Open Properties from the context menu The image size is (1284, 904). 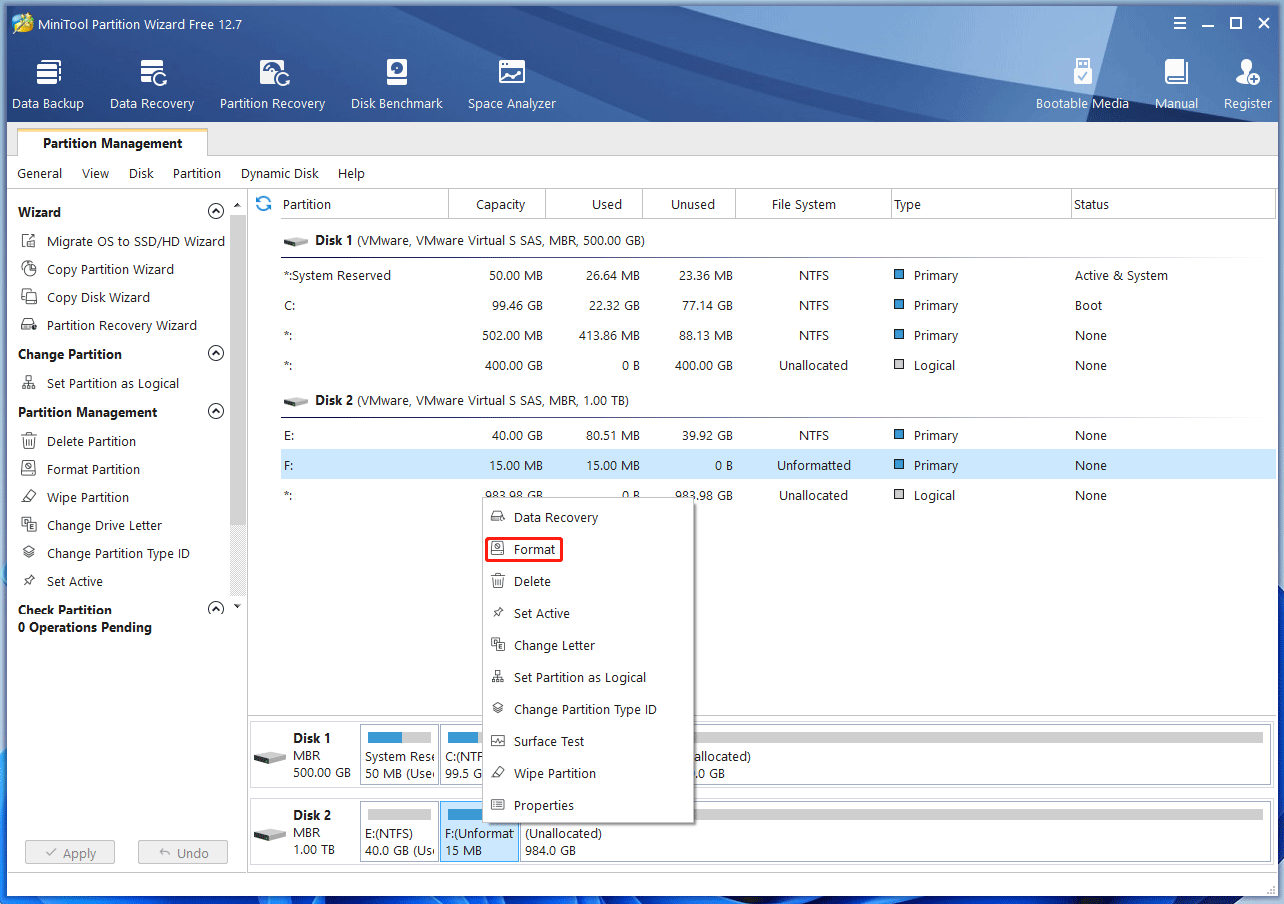coord(588,805)
